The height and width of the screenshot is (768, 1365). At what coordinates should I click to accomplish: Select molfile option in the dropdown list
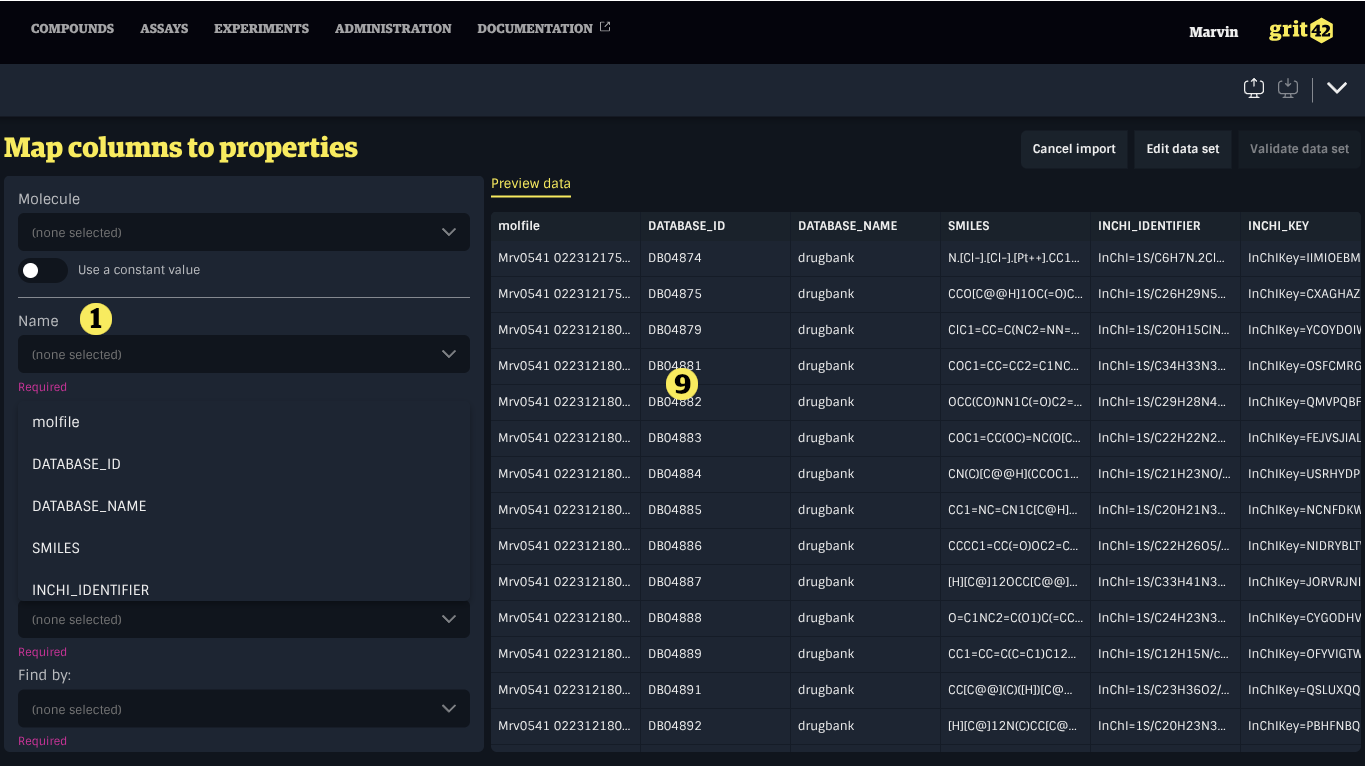[244, 422]
